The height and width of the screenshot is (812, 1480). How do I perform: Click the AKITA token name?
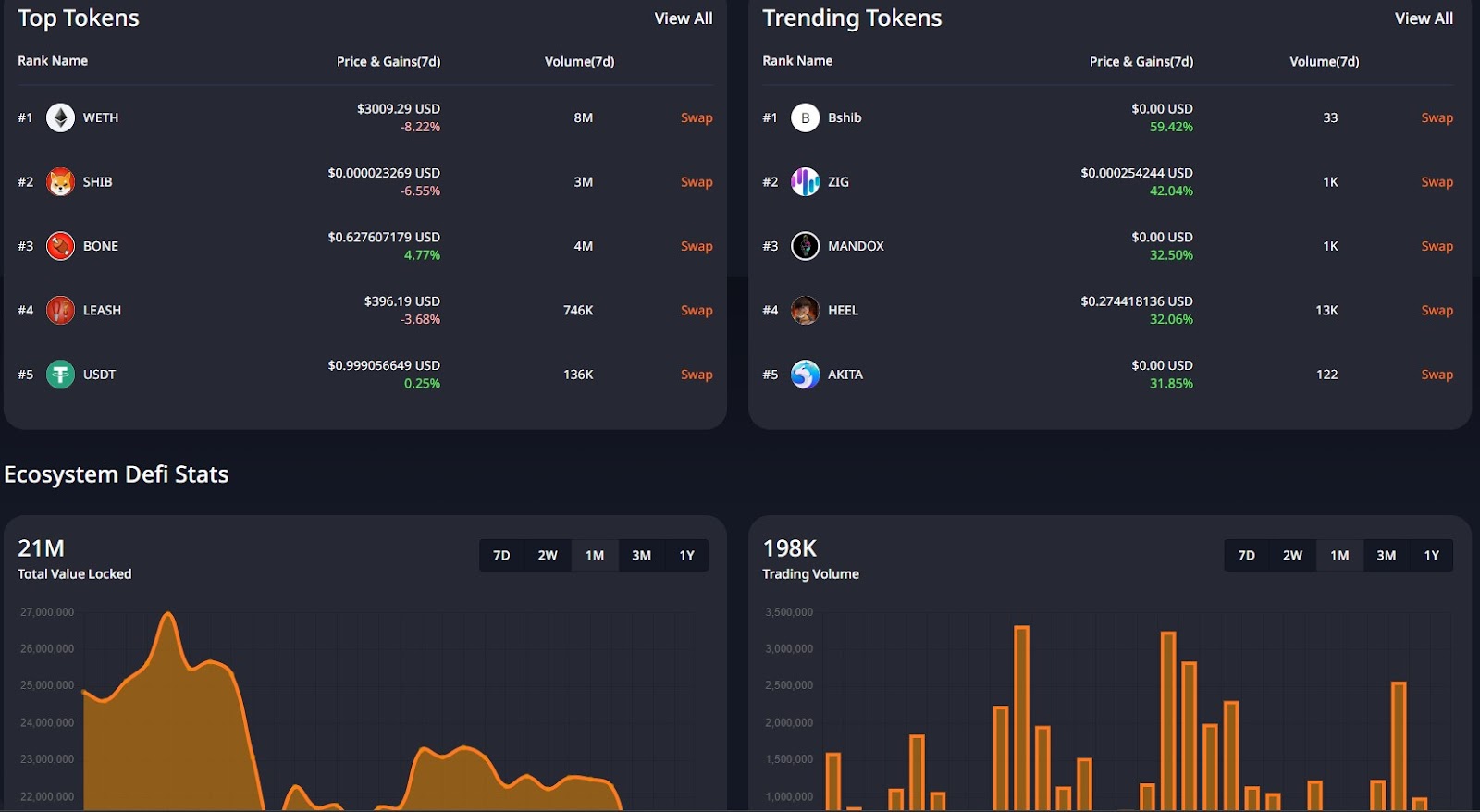(x=845, y=375)
